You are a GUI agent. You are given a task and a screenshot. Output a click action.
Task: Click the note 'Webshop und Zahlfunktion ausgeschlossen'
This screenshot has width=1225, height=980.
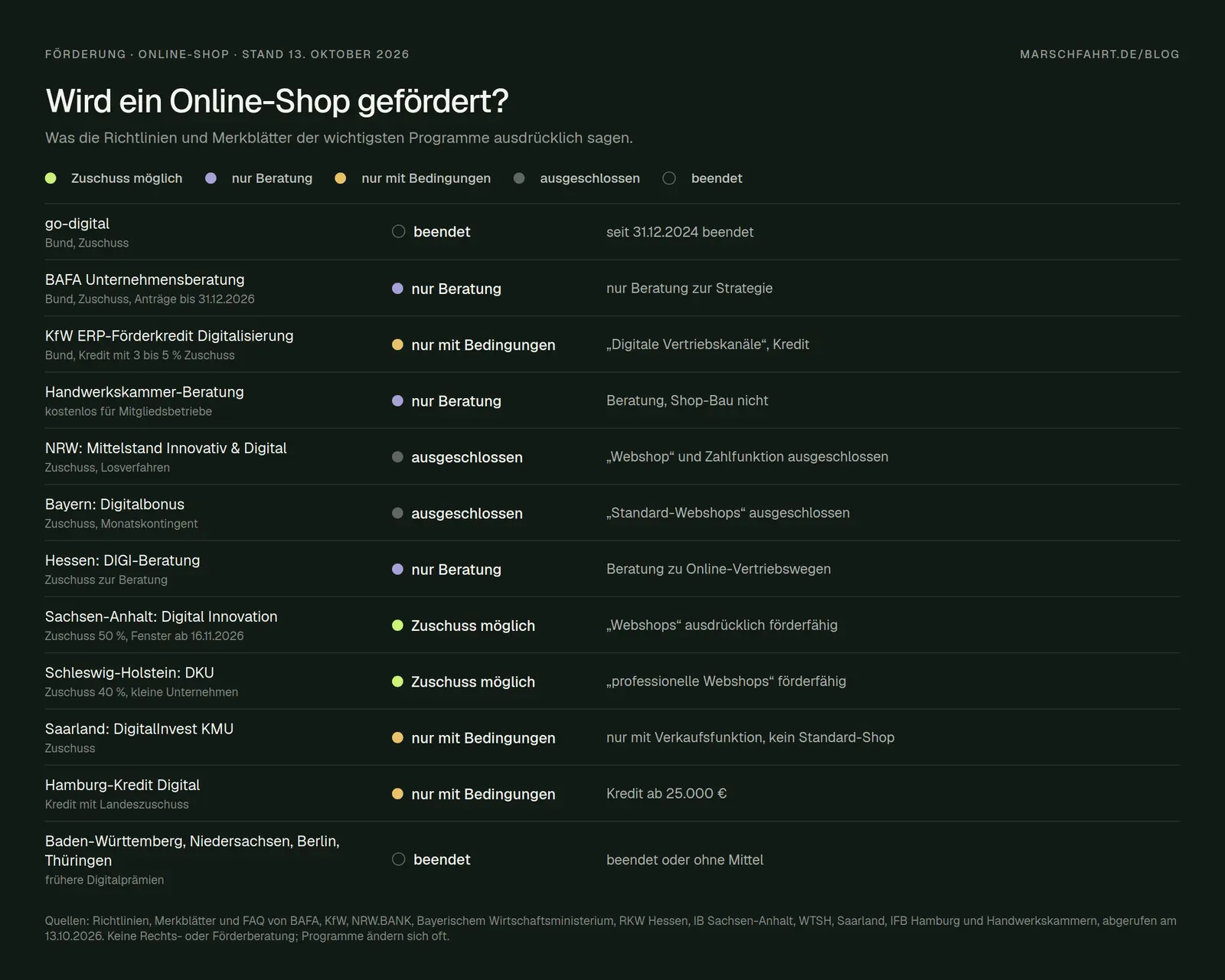click(x=747, y=456)
